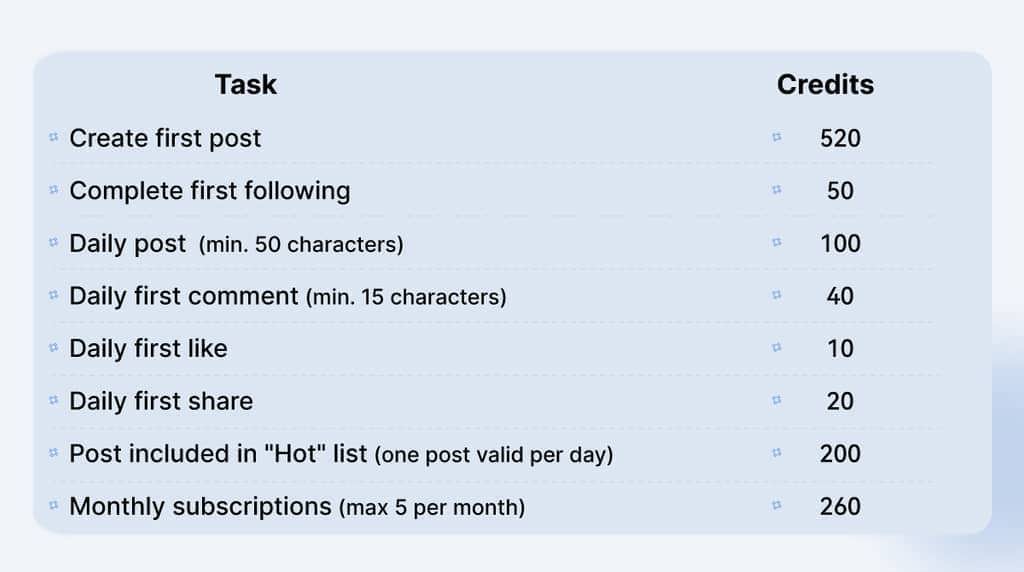Click the 100 credits value for Daily post
The image size is (1024, 572).
[840, 243]
